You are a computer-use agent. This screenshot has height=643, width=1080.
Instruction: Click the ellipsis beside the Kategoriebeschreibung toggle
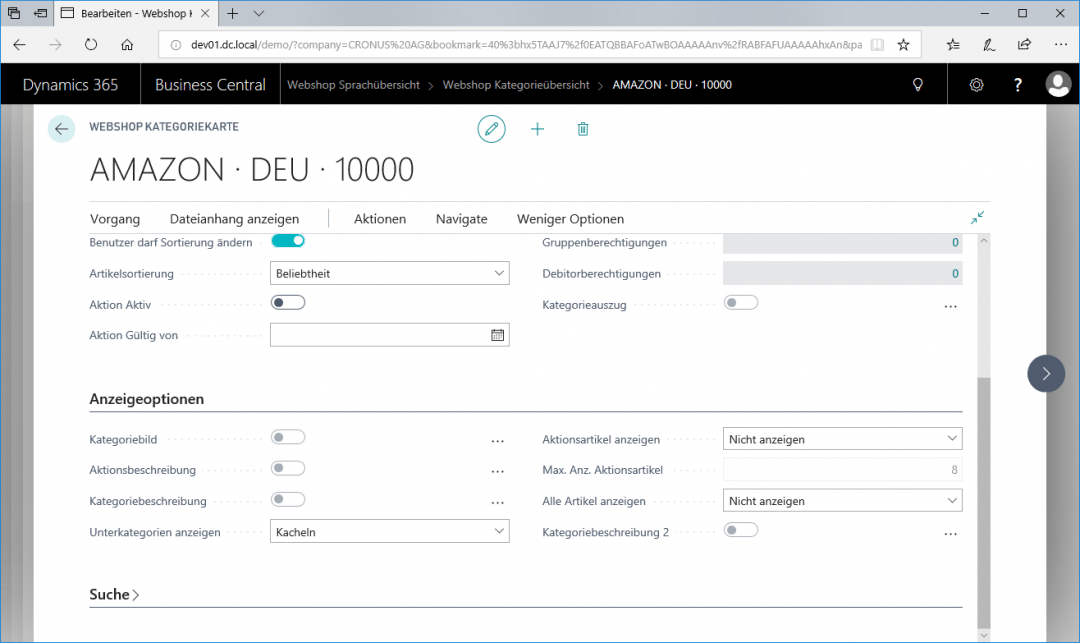(x=497, y=503)
